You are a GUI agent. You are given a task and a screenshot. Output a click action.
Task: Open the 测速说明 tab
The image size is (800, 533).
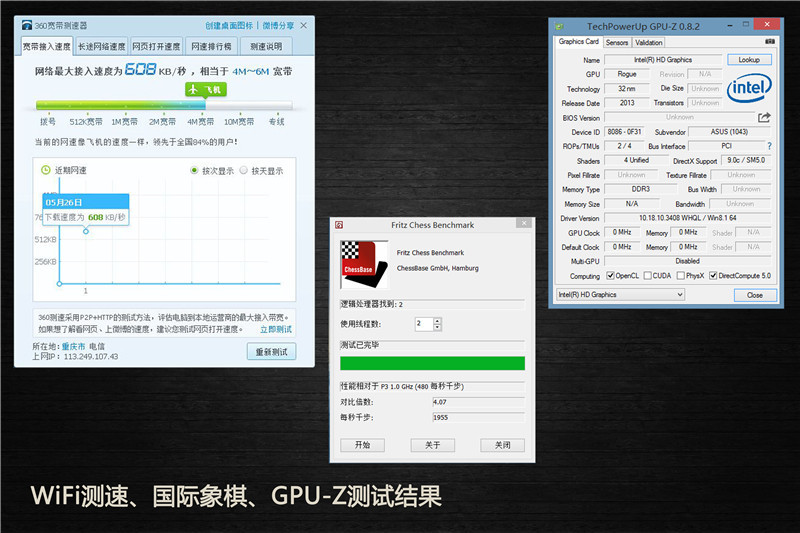click(266, 46)
